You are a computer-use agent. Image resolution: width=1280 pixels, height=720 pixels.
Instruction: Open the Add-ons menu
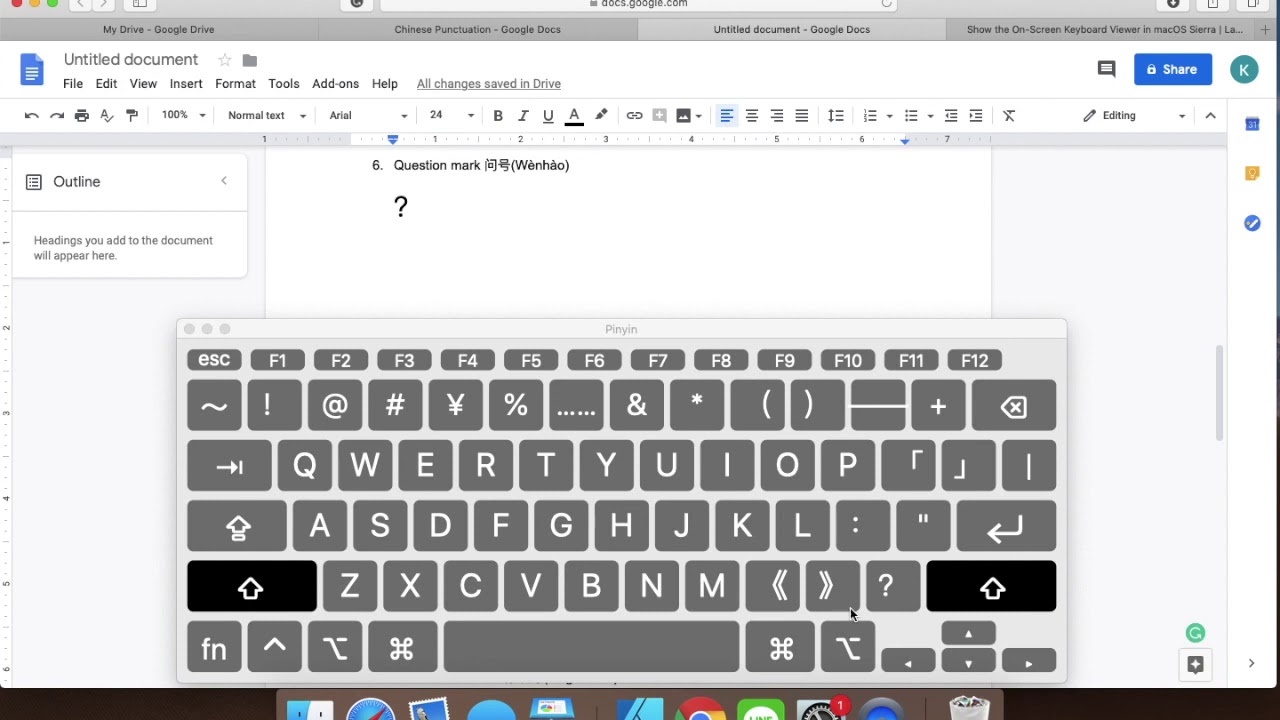[335, 84]
